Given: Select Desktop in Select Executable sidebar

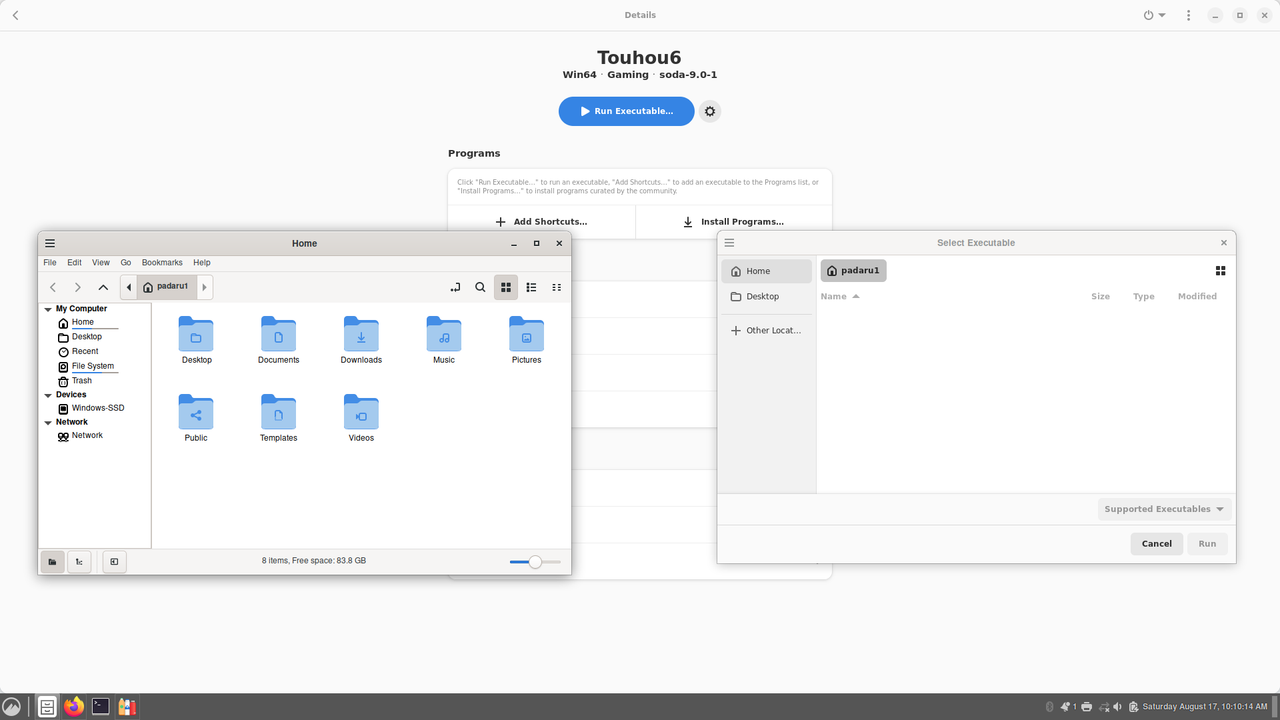Looking at the screenshot, I should [766, 297].
